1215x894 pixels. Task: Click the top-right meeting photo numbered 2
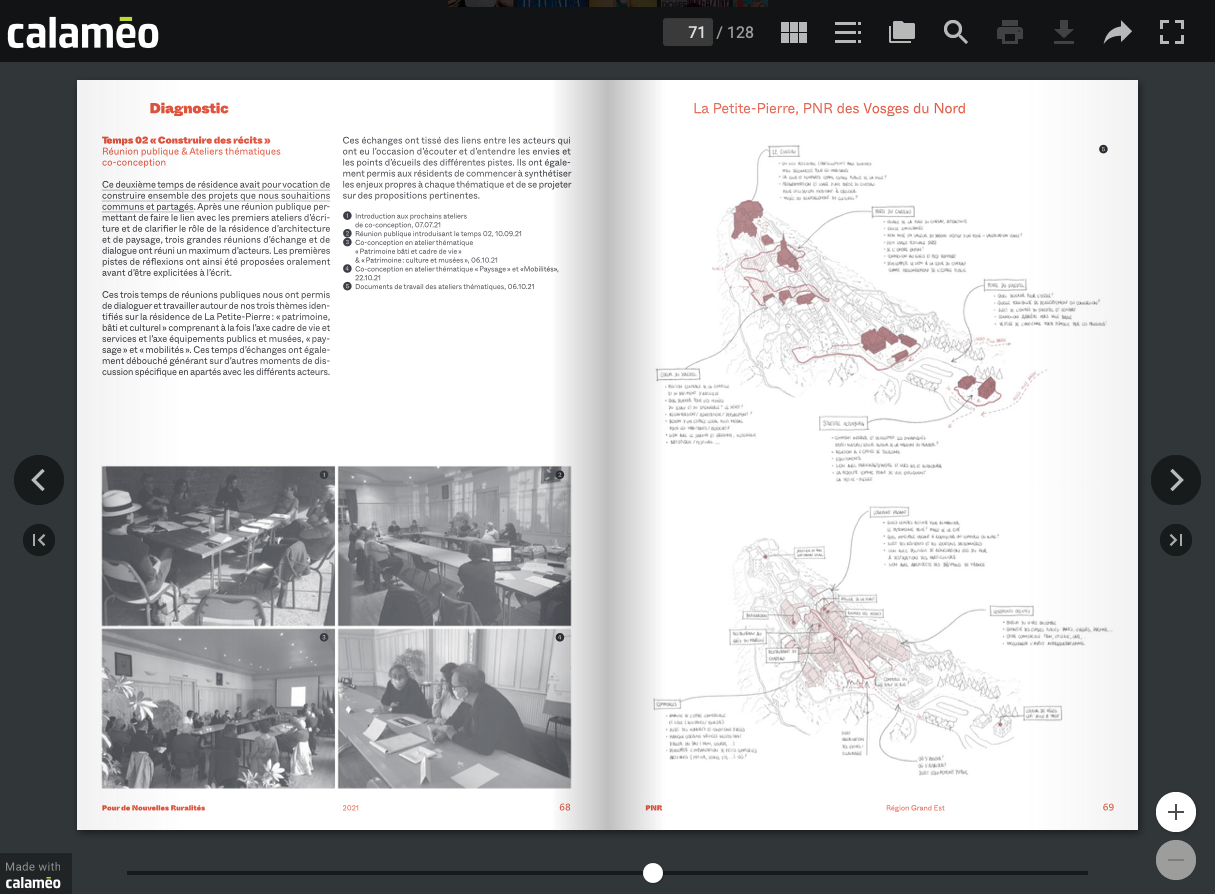tap(454, 545)
